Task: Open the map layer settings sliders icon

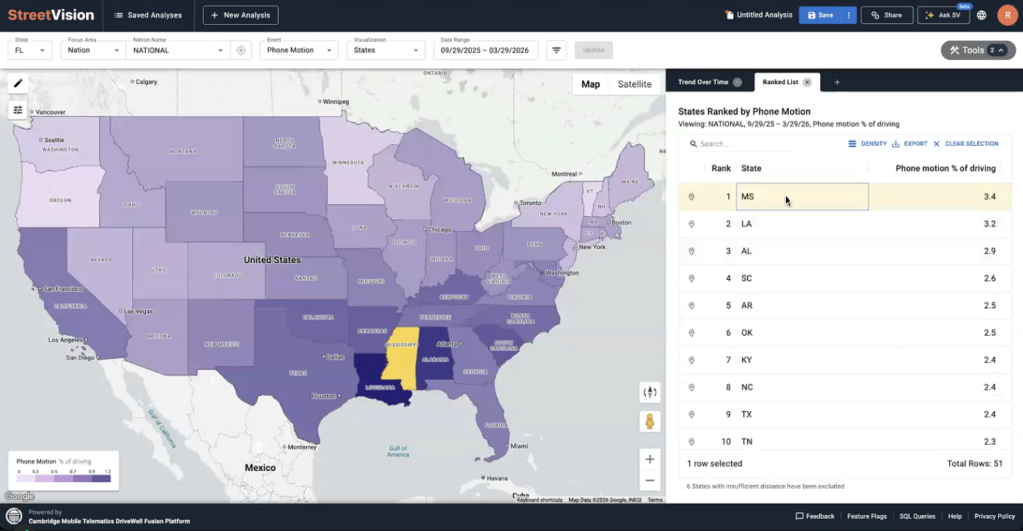Action: point(18,110)
